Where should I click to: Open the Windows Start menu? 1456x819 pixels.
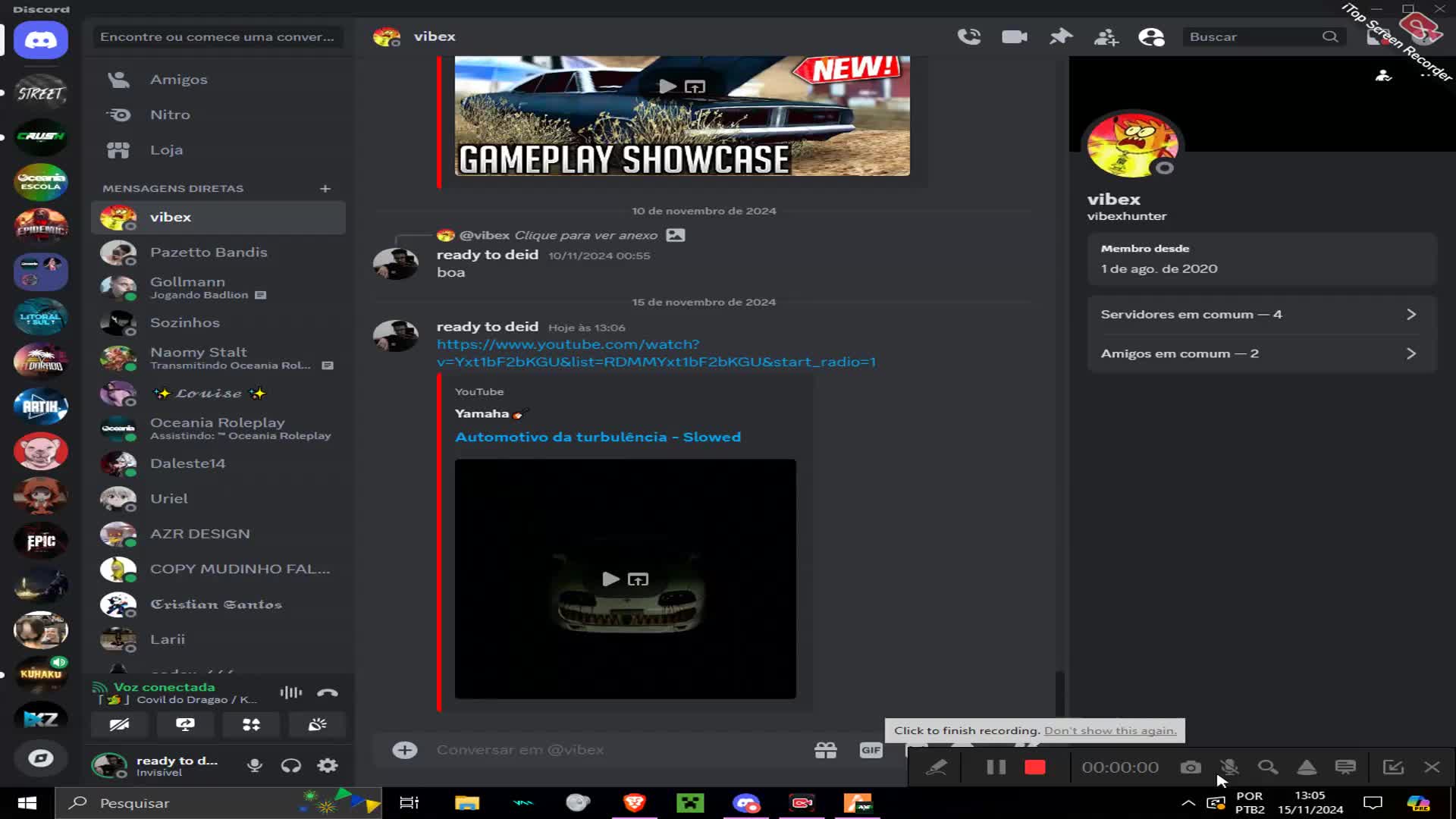pos(27,803)
